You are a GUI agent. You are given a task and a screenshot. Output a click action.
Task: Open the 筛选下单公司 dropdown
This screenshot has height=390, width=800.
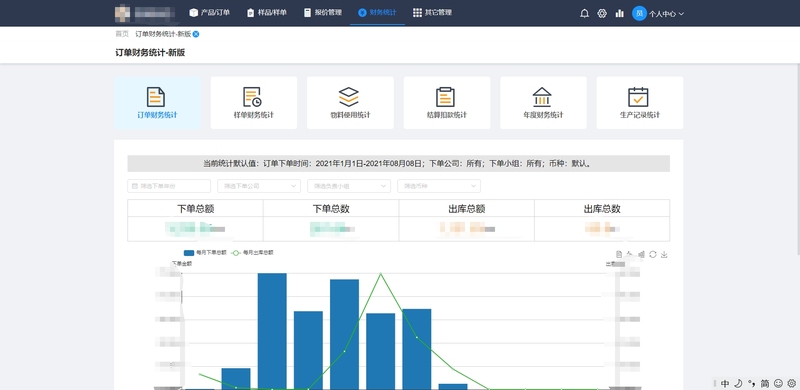click(259, 186)
